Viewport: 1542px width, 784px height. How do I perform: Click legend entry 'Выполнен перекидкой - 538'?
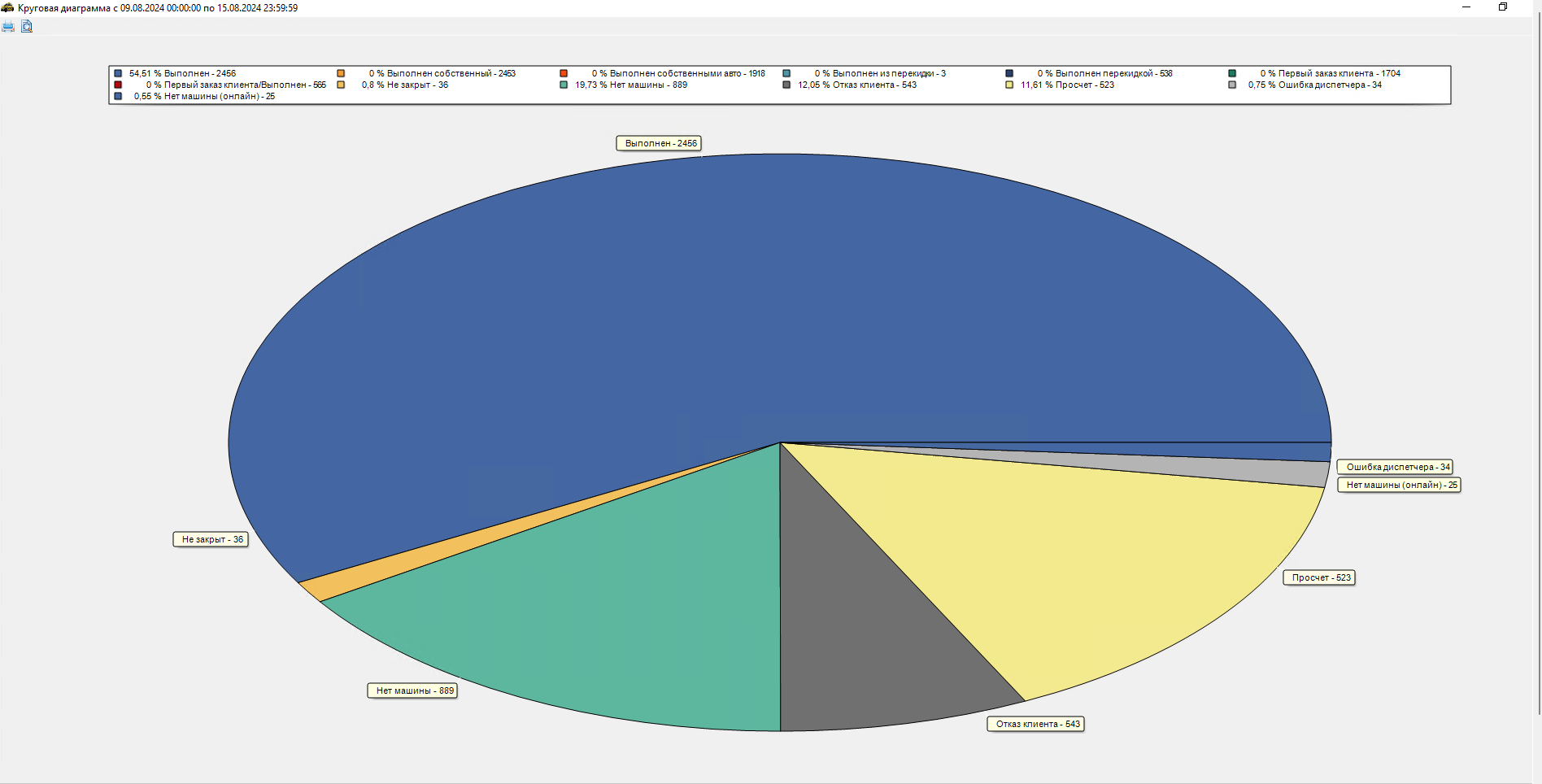coord(1104,73)
